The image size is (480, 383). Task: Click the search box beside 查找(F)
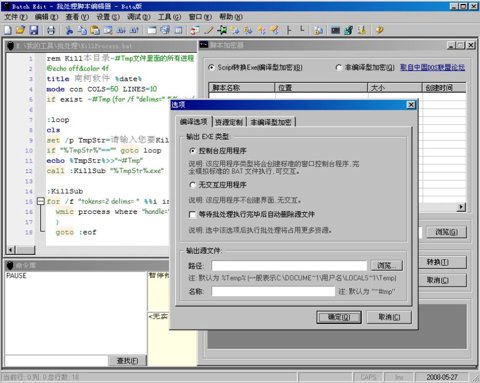click(56, 361)
